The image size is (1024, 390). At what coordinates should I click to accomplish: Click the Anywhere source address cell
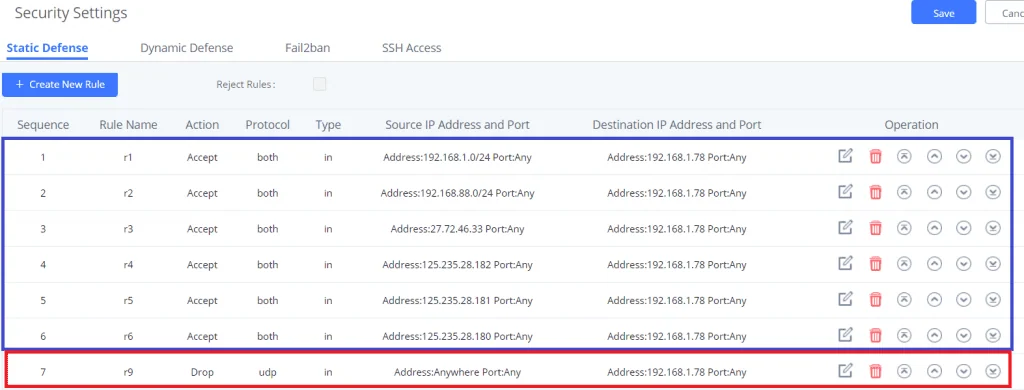pos(458,372)
